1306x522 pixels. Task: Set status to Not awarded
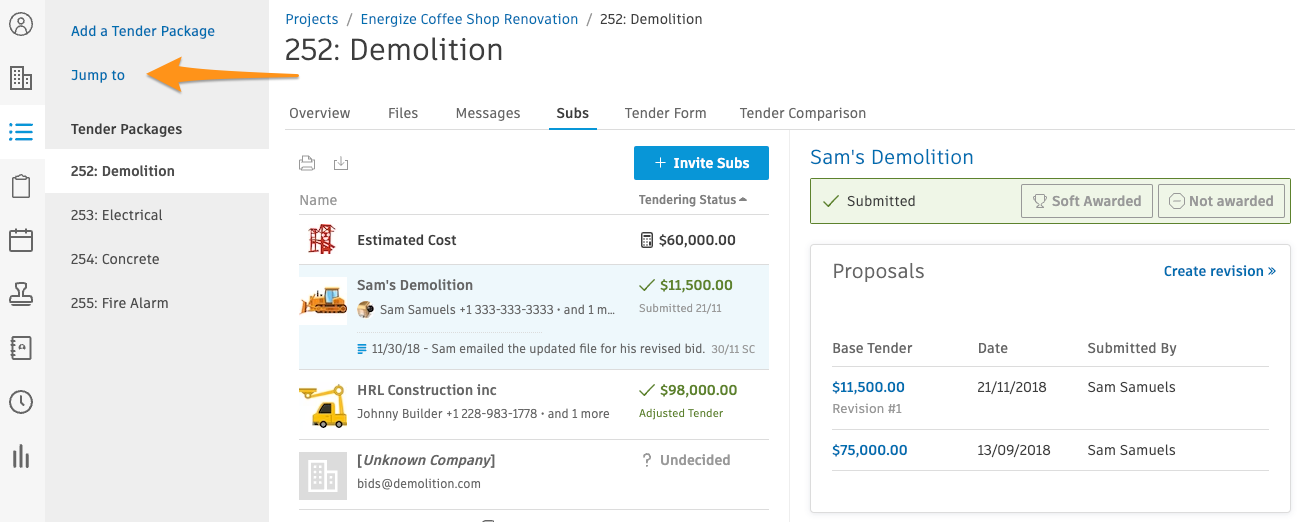[x=1220, y=201]
